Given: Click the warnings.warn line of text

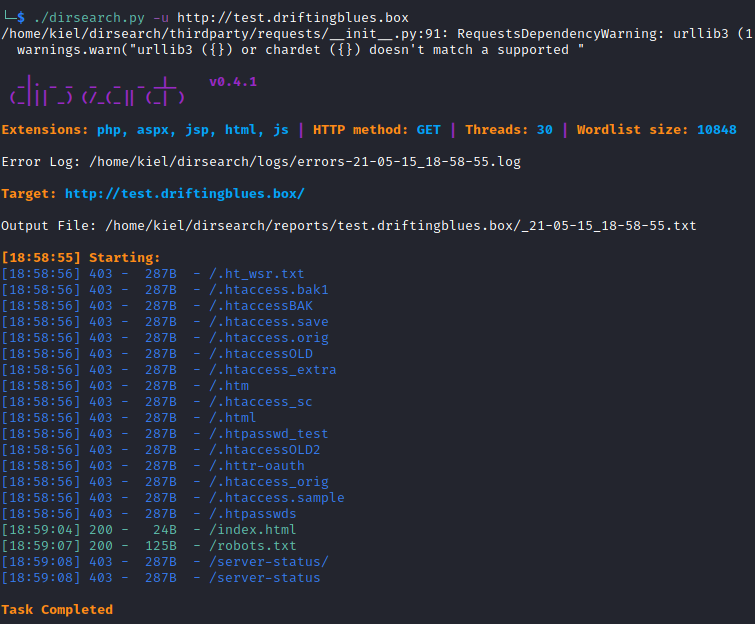Looking at the screenshot, I should click(300, 50).
